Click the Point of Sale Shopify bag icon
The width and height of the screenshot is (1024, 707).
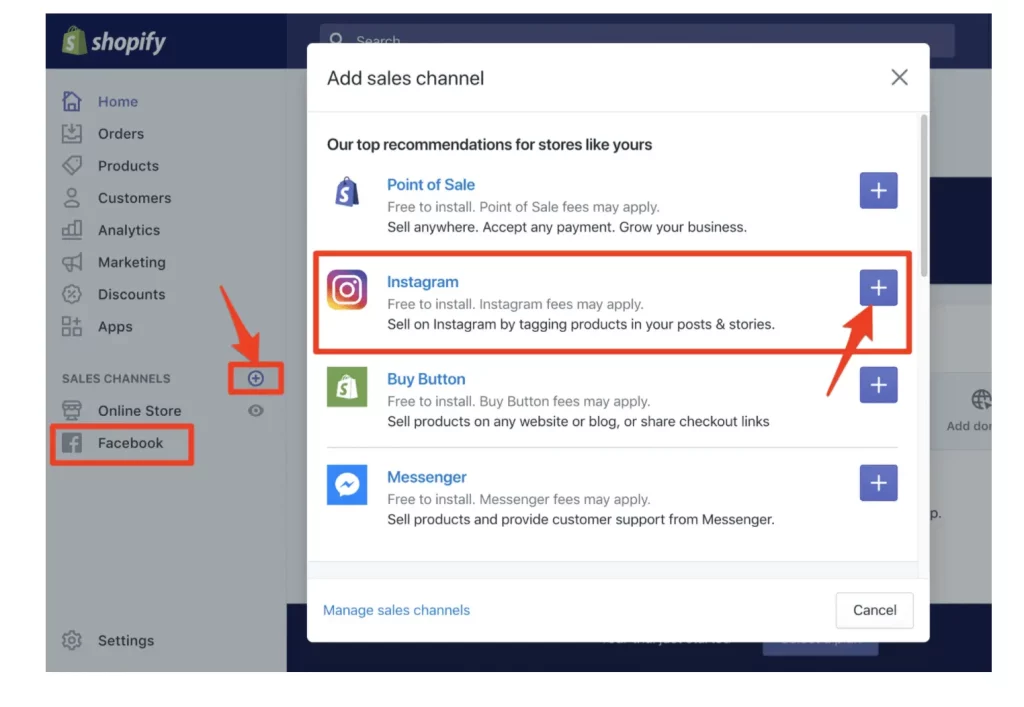pyautogui.click(x=347, y=192)
